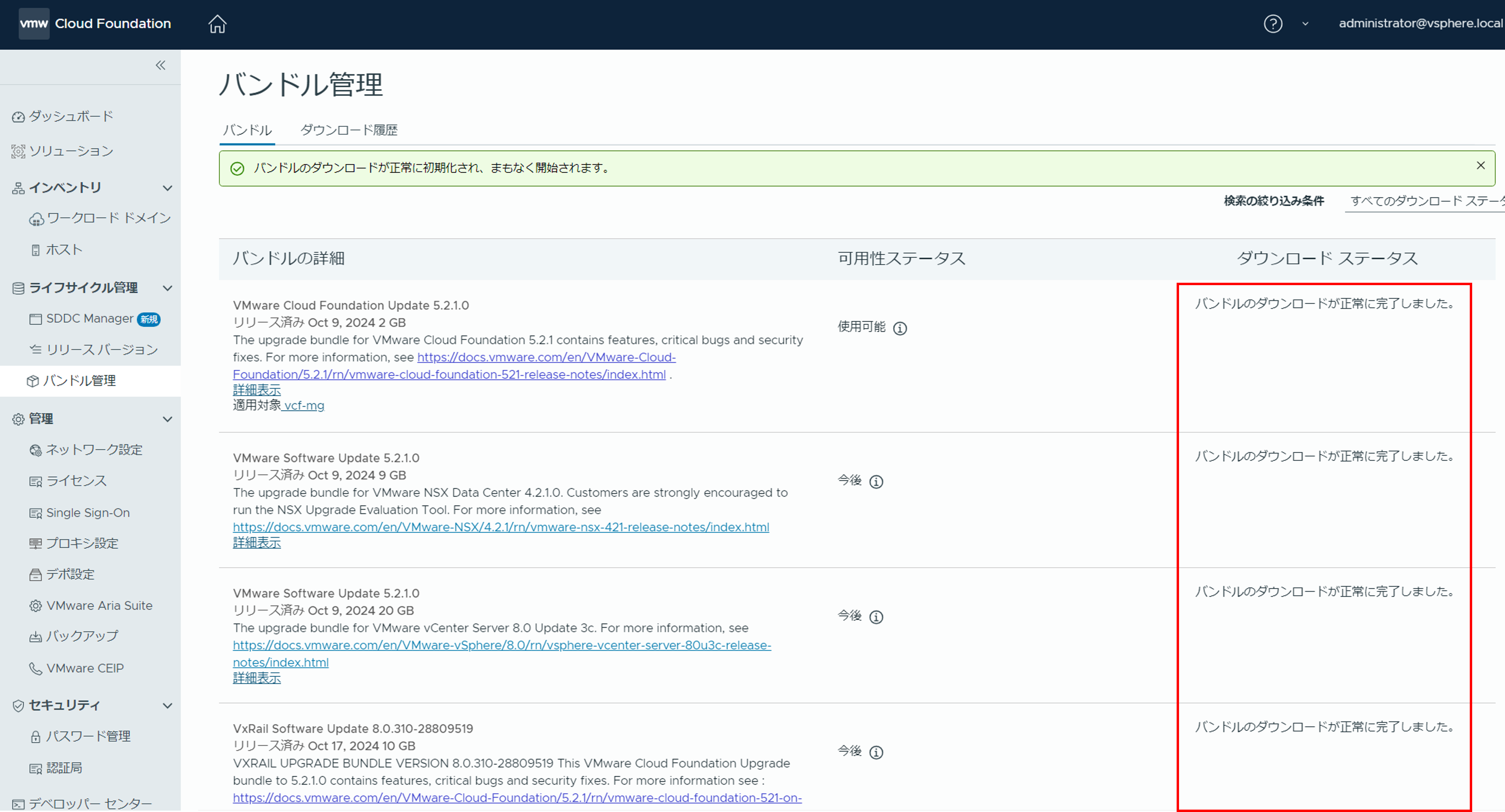The height and width of the screenshot is (812, 1505).
Task: Collapse the セキュリティ section chevron
Action: click(167, 706)
